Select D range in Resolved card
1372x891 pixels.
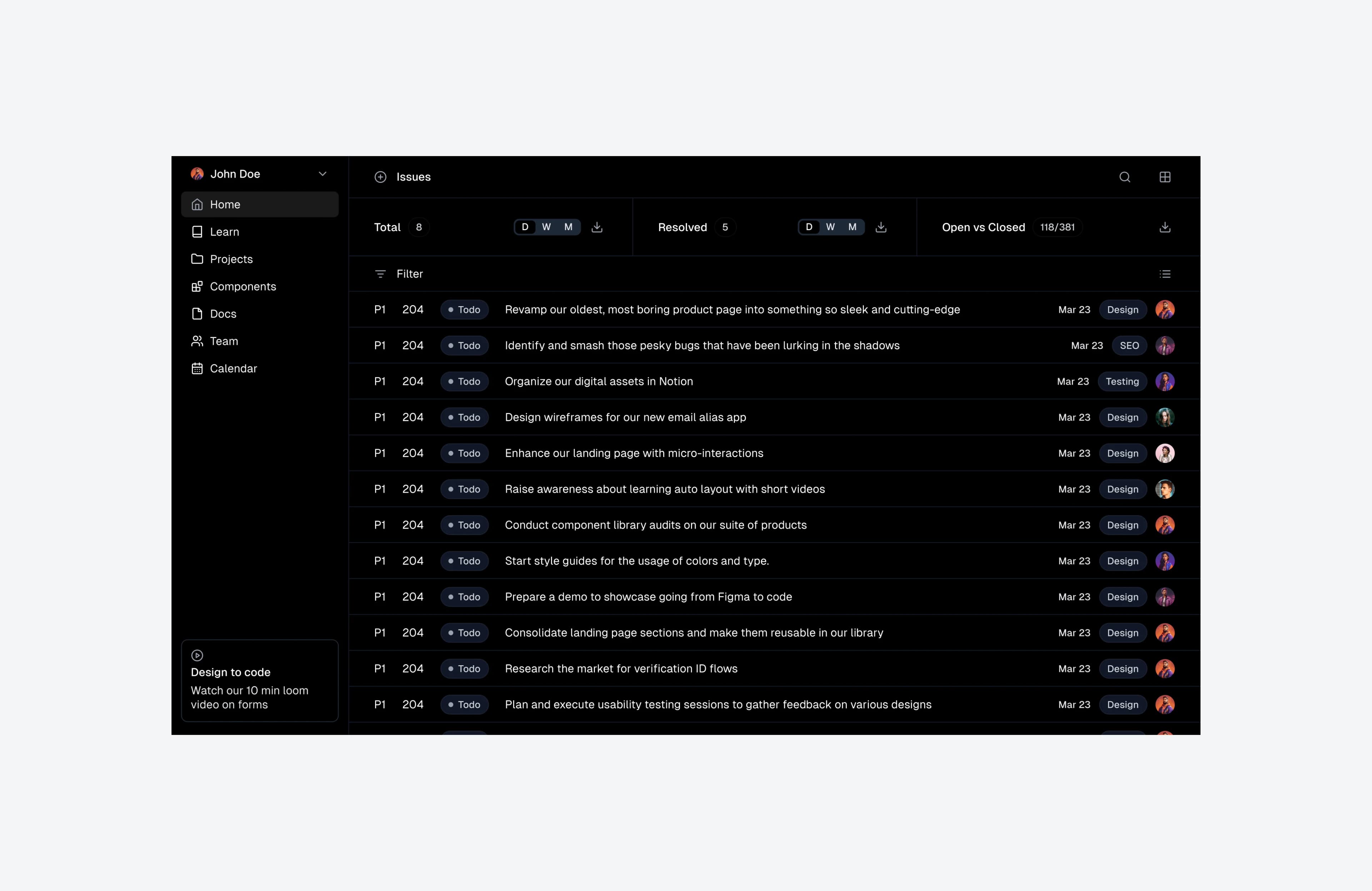click(809, 227)
